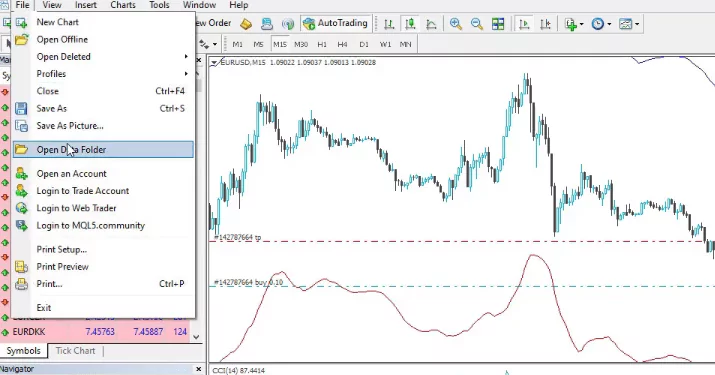Switch chart to bar chart icon
The image size is (715, 375).
pos(389,24)
